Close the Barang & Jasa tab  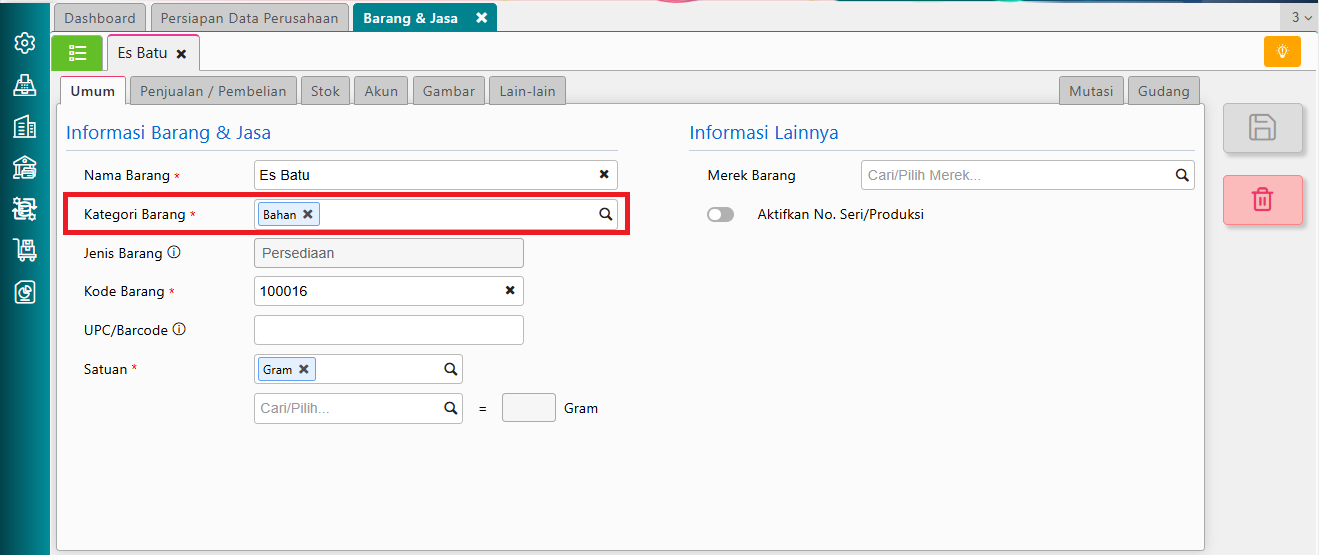(x=481, y=18)
